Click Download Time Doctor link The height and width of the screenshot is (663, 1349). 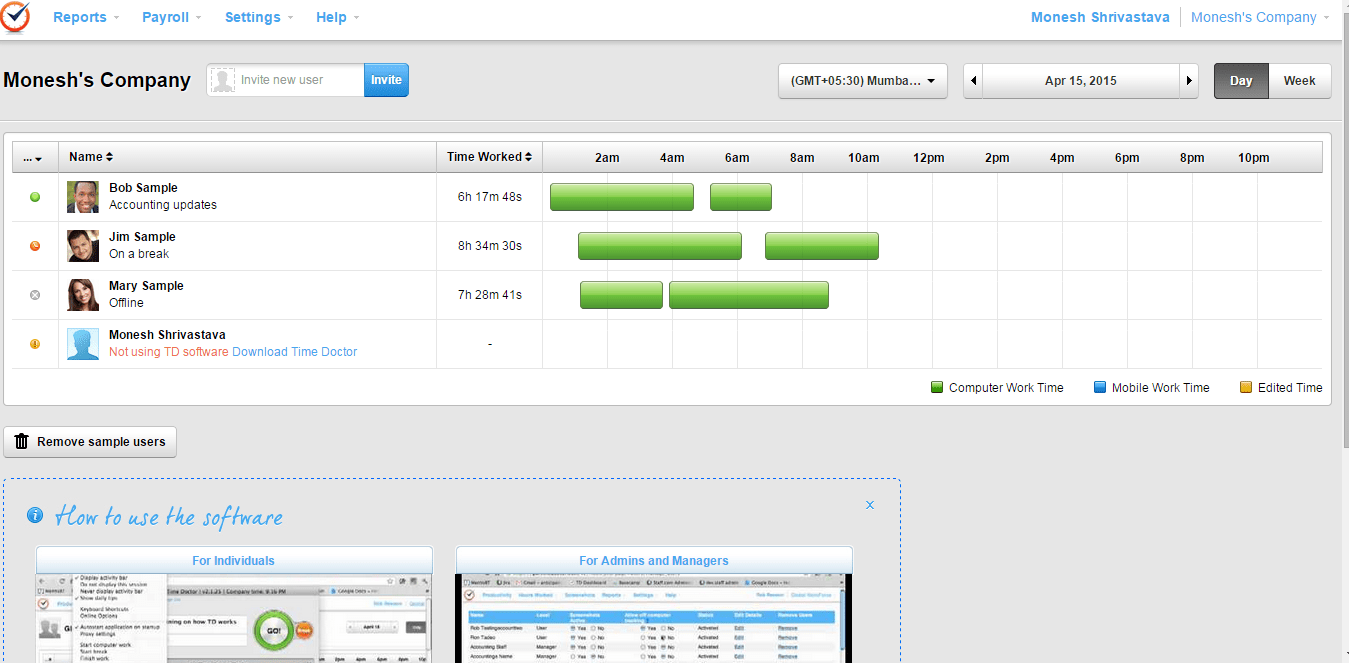click(x=294, y=352)
